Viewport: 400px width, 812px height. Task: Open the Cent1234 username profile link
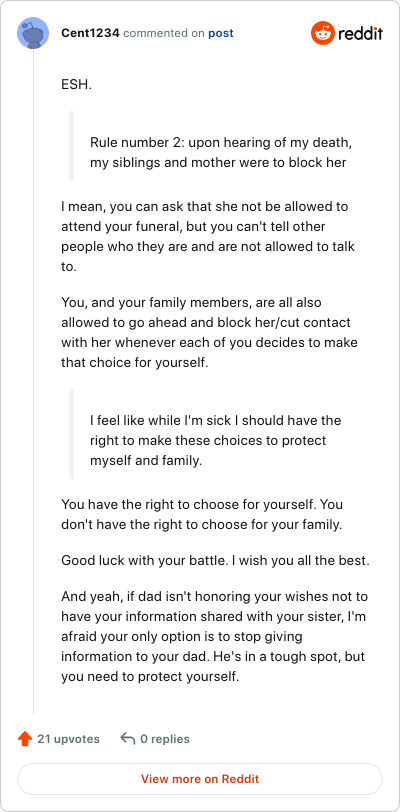click(91, 33)
